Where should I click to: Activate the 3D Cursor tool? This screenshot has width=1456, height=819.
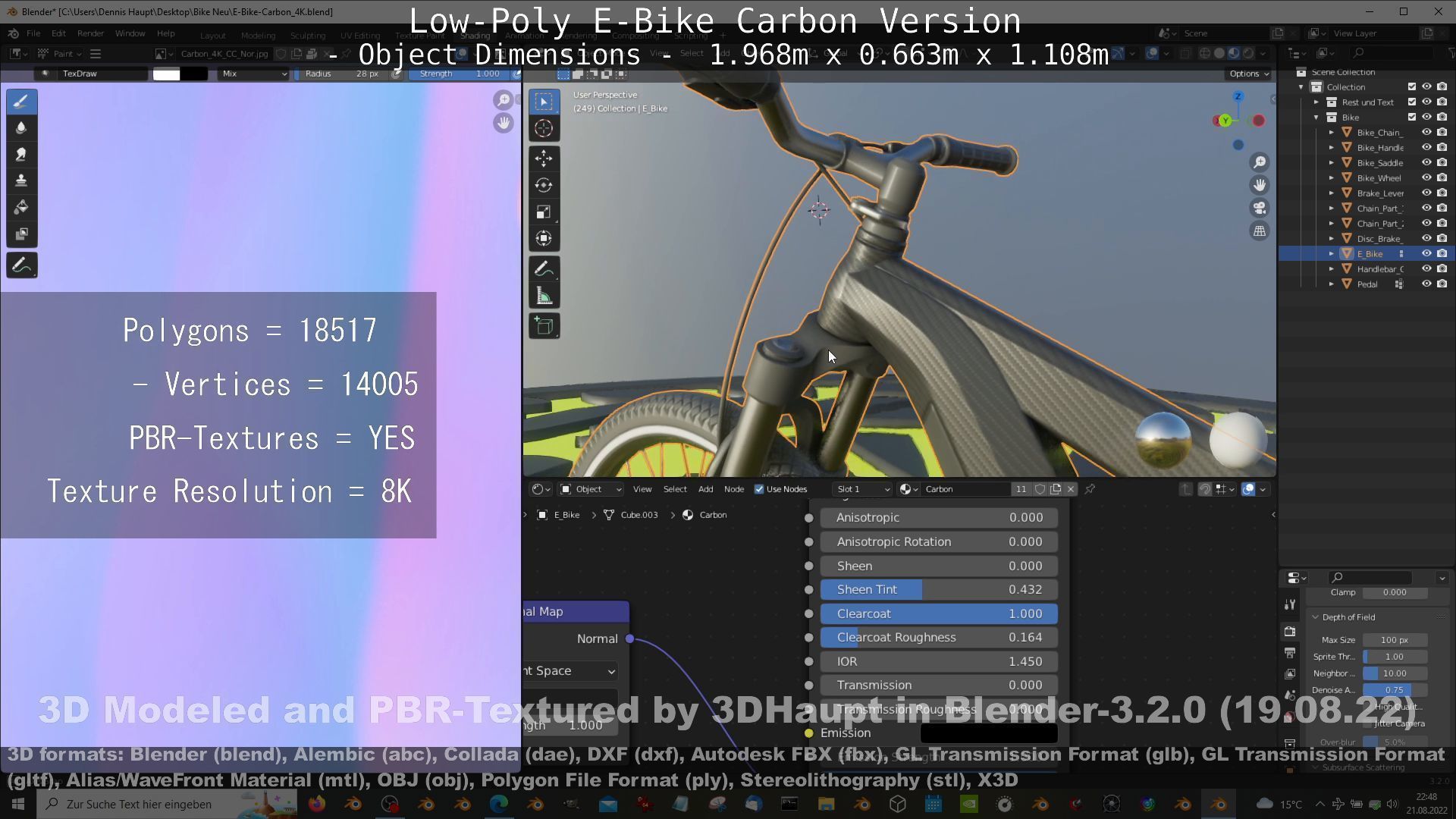[544, 128]
